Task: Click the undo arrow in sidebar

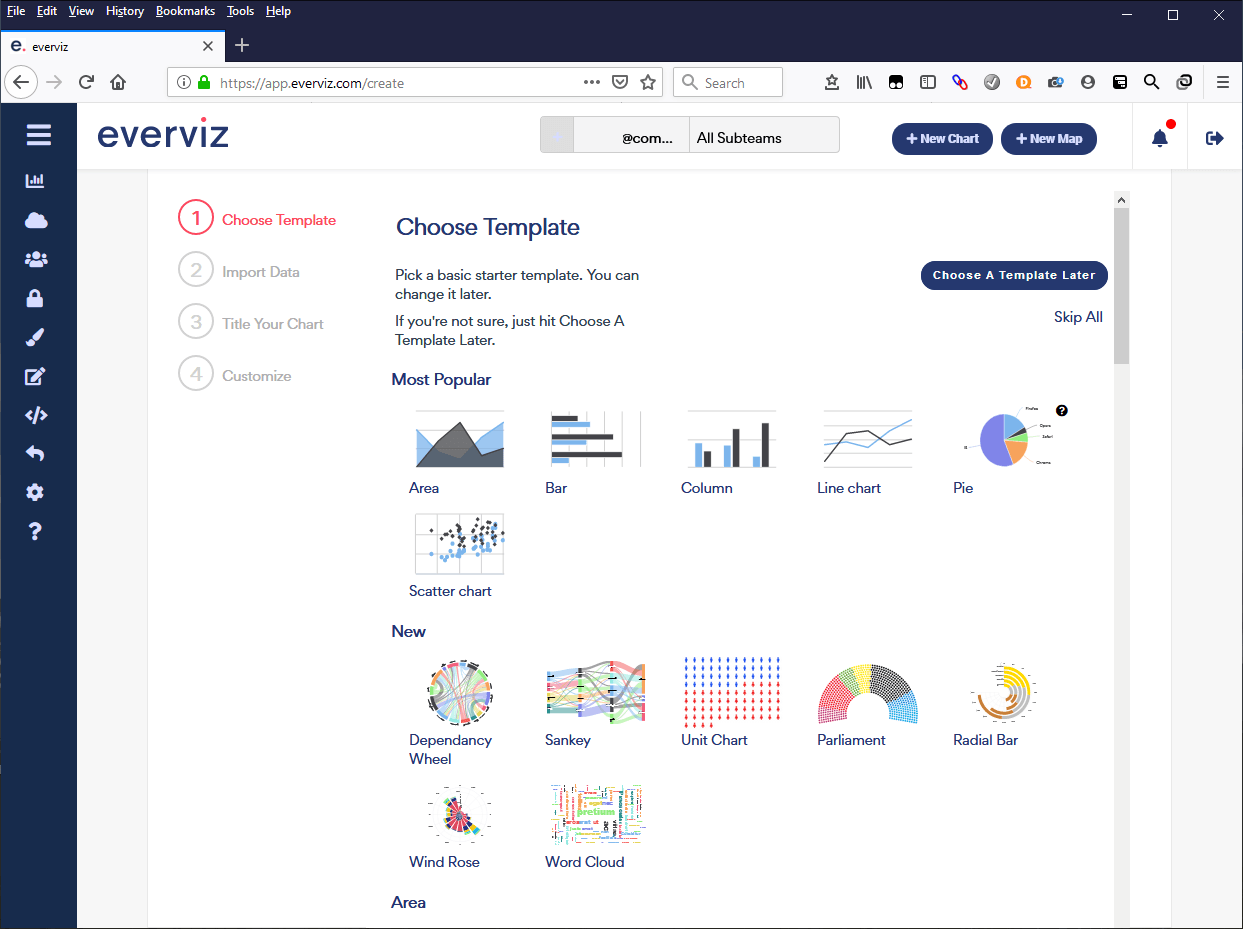Action: [35, 453]
